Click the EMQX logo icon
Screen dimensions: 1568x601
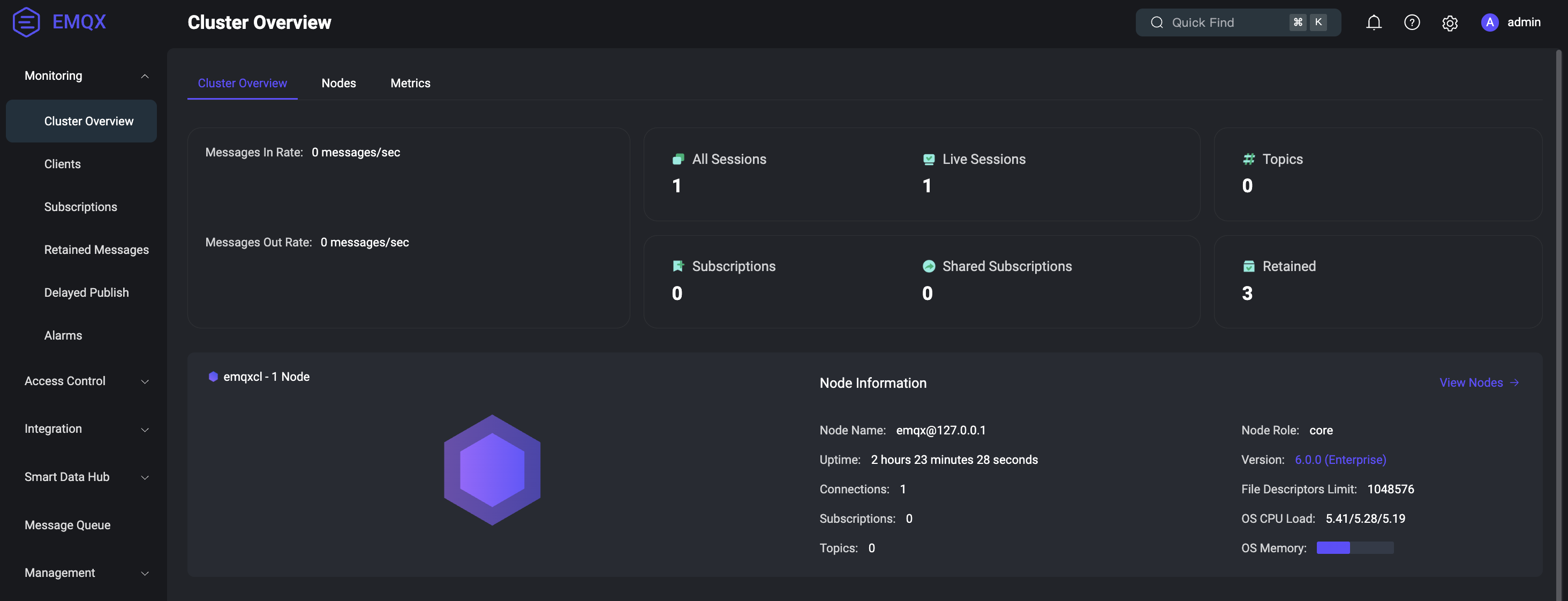tap(26, 22)
